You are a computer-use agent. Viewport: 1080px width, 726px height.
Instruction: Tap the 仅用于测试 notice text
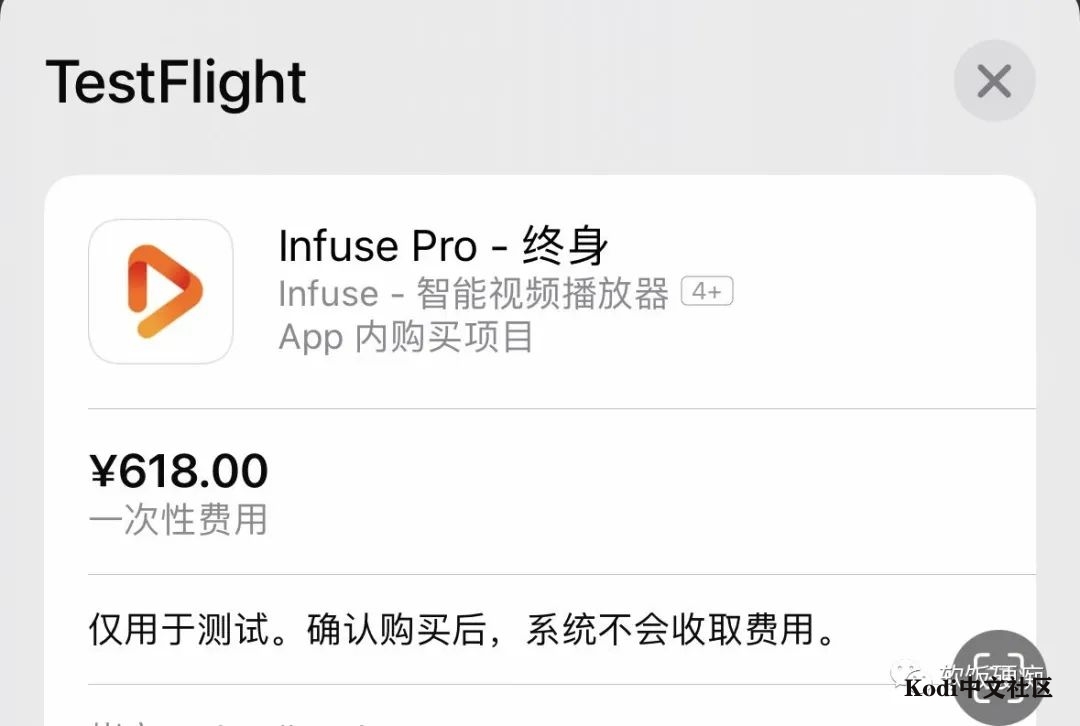tap(178, 630)
